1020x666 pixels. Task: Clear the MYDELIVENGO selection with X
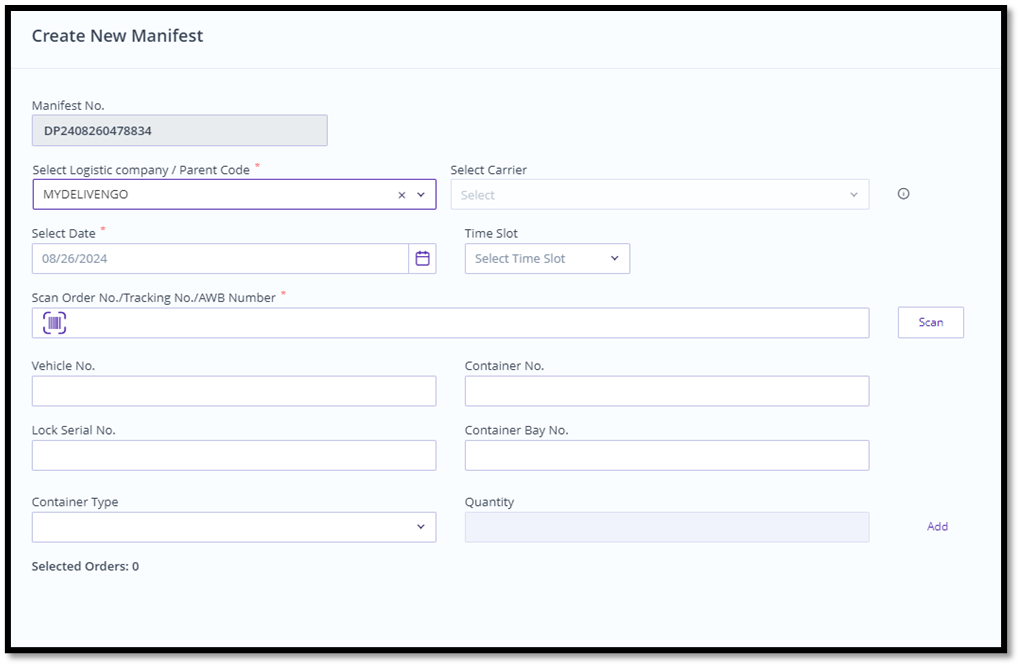tap(402, 195)
